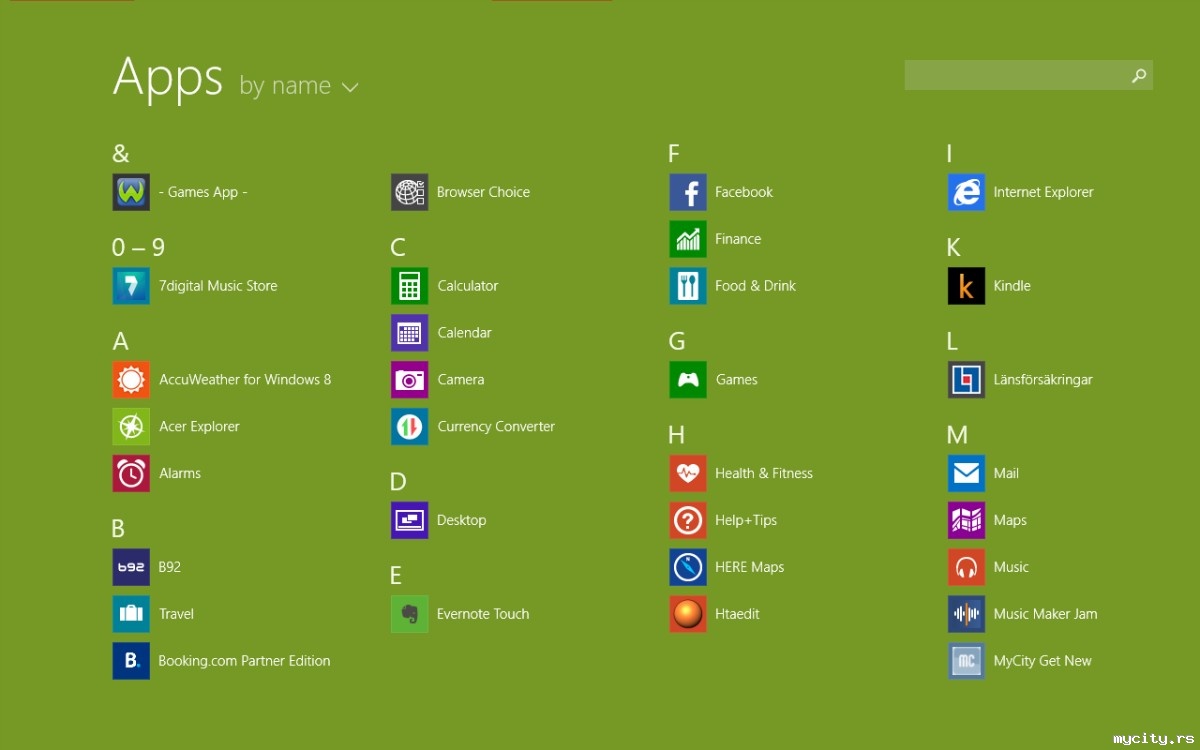This screenshot has width=1200, height=750.
Task: Expand the 'by name' sort dropdown
Action: pyautogui.click(x=286, y=87)
